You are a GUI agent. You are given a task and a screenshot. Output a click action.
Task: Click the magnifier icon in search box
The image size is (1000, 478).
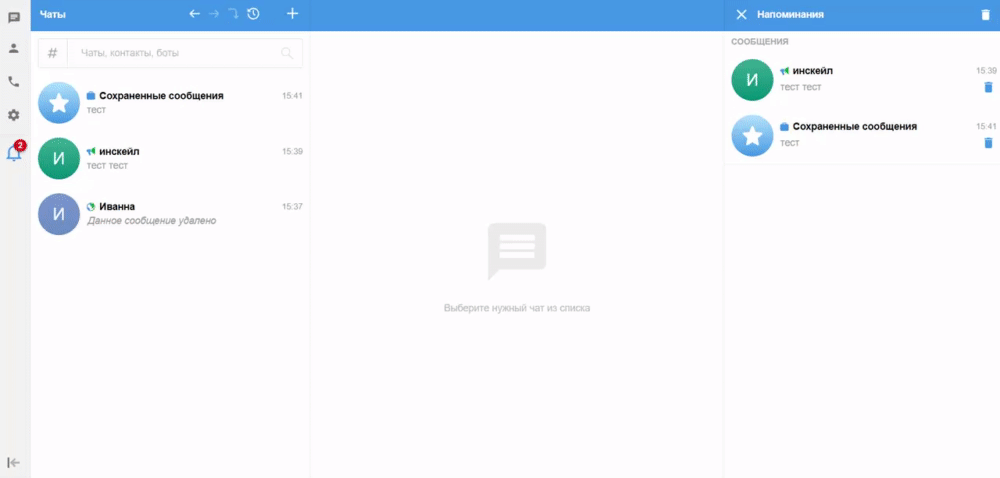(x=287, y=53)
